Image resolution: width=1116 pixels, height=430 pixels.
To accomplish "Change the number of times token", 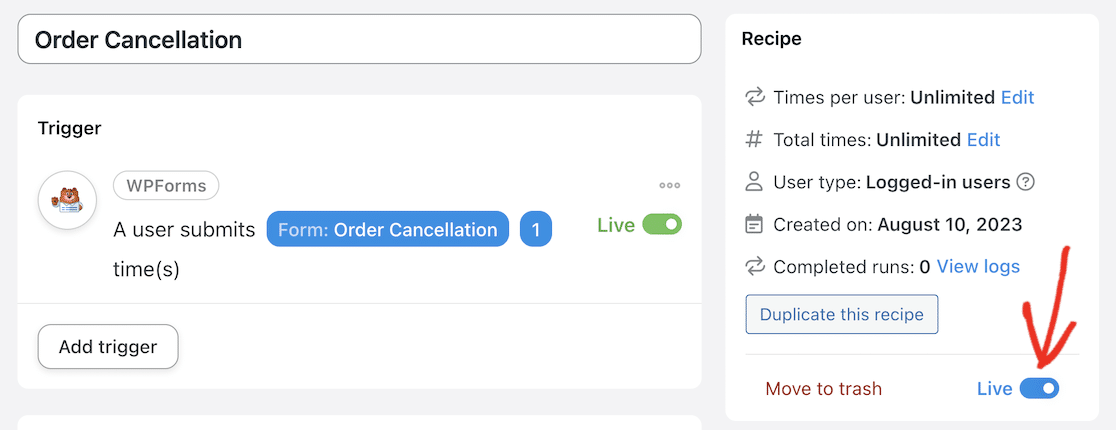I will pos(535,230).
